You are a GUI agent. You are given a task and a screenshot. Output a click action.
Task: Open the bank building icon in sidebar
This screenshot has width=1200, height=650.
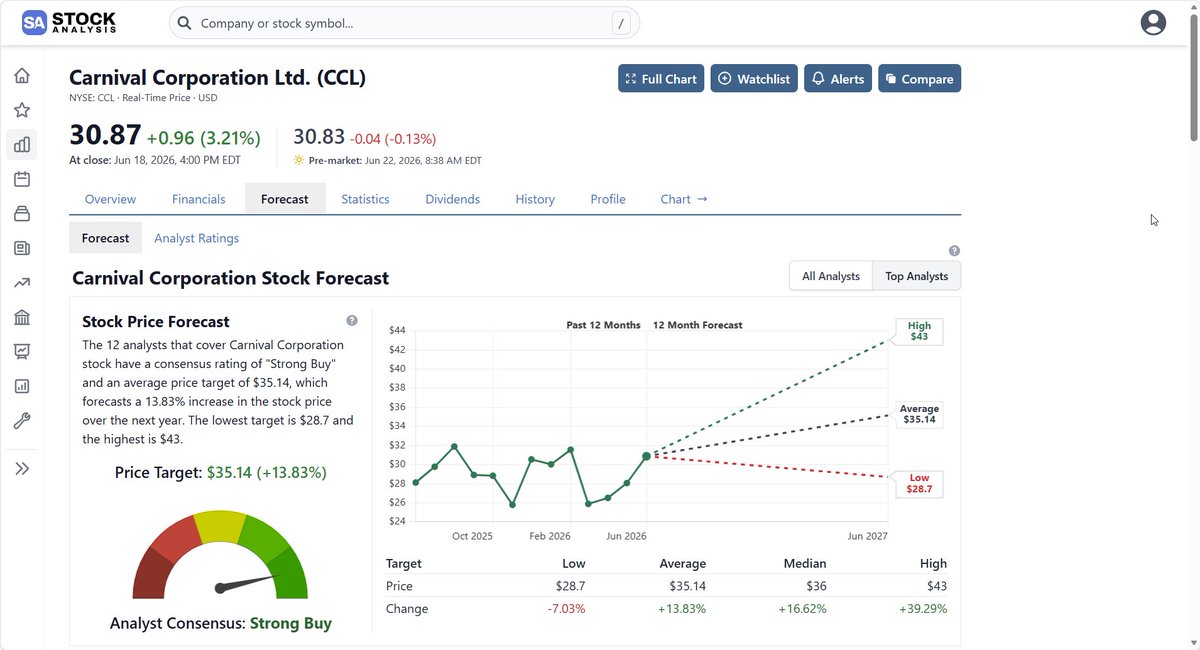[x=22, y=317]
